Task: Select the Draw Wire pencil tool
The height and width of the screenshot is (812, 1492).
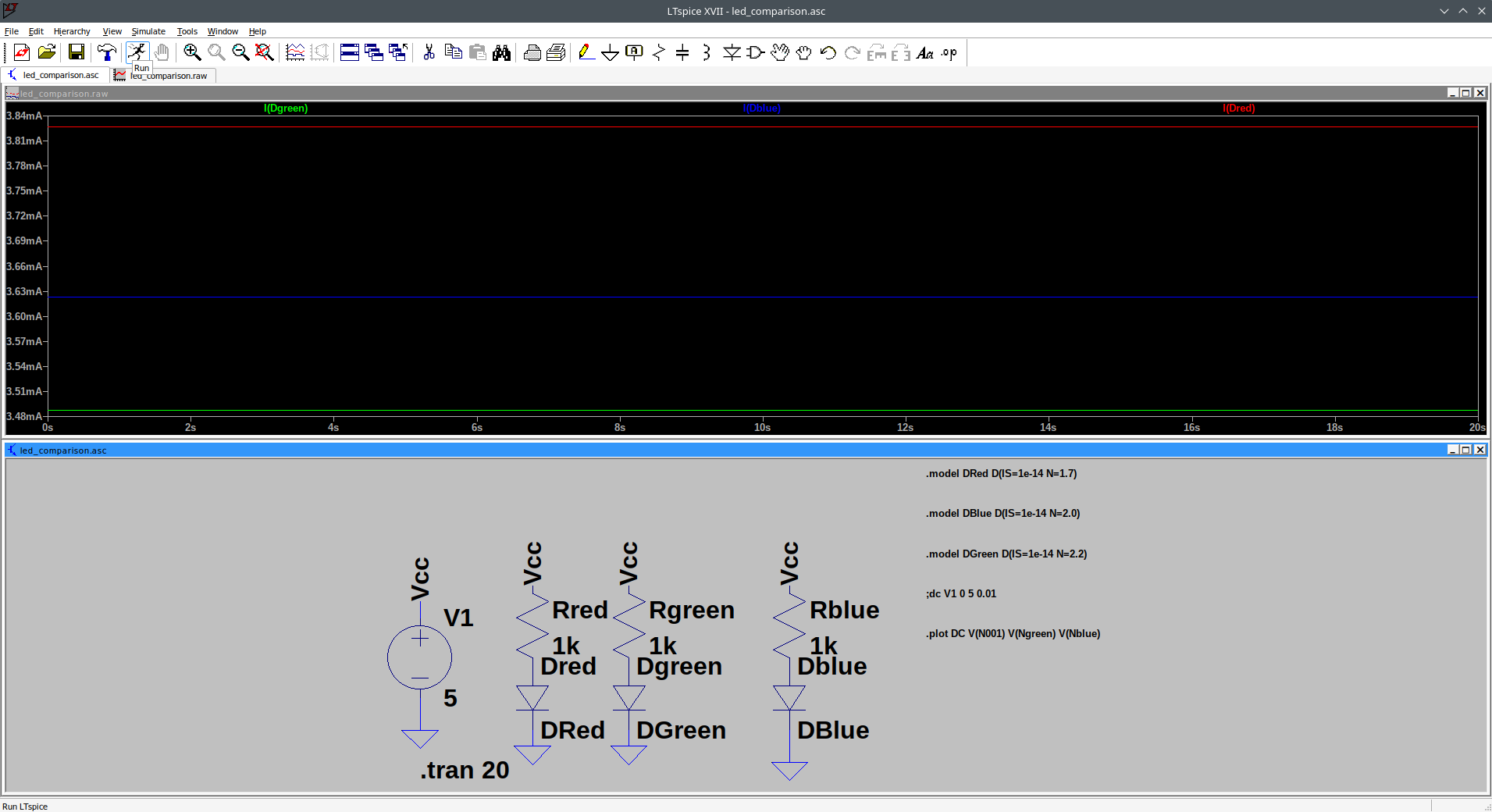Action: [586, 52]
